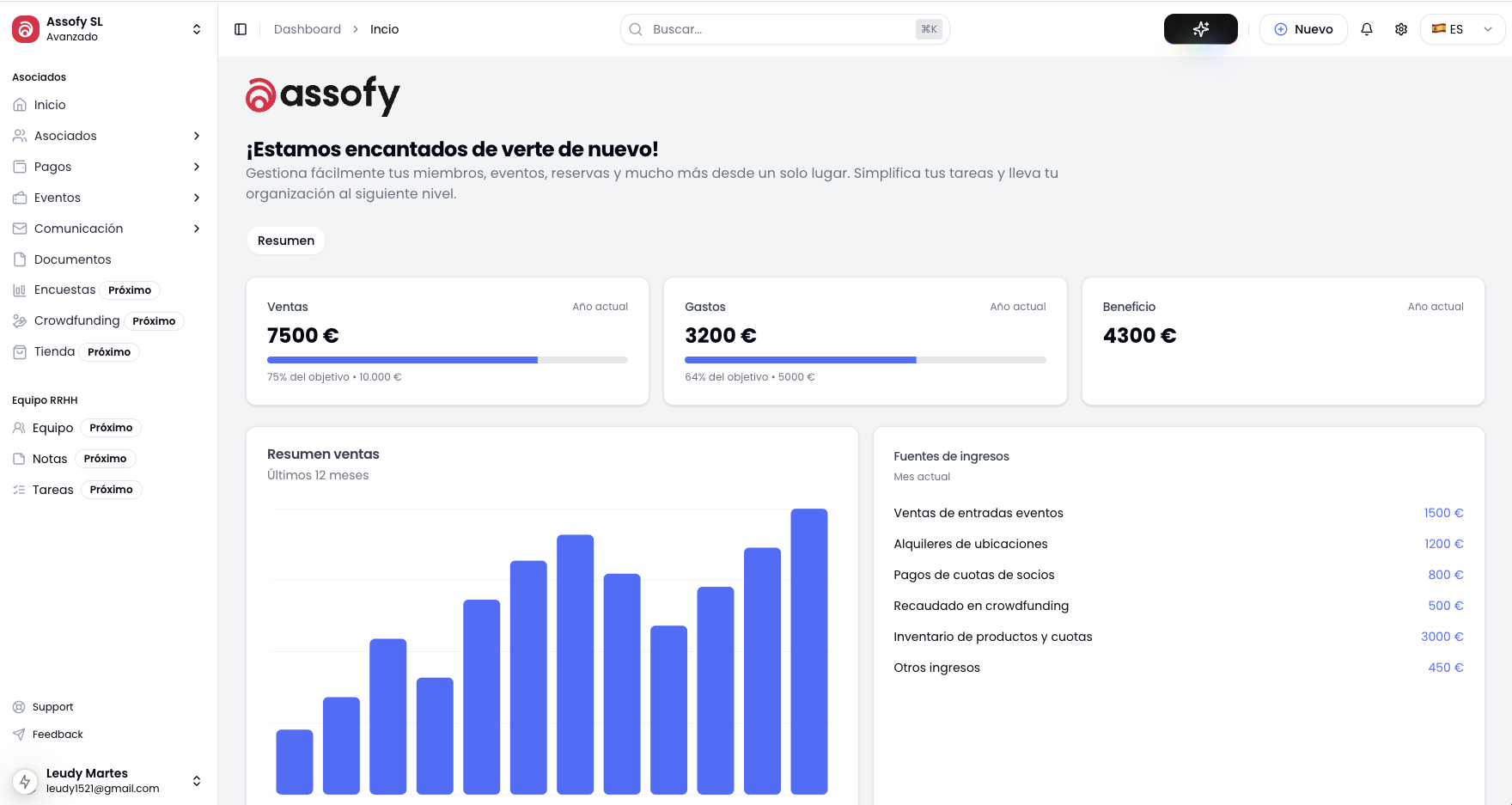Expand the Pagos sidebar menu
The height and width of the screenshot is (805, 1512).
[197, 166]
